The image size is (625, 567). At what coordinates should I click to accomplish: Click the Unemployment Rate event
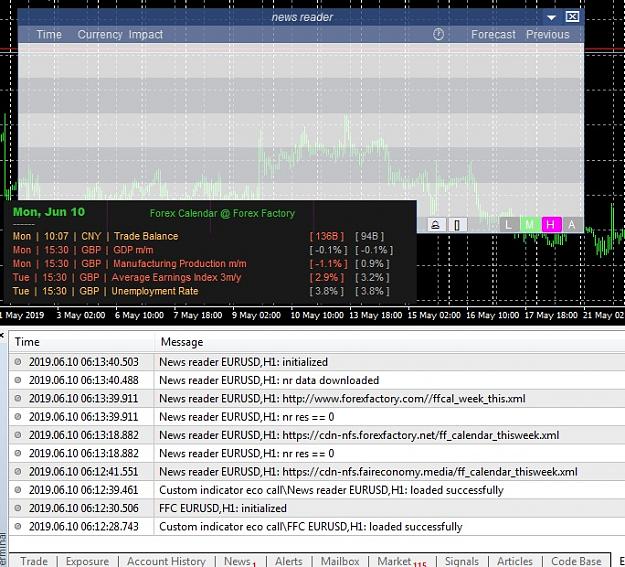click(x=105, y=291)
